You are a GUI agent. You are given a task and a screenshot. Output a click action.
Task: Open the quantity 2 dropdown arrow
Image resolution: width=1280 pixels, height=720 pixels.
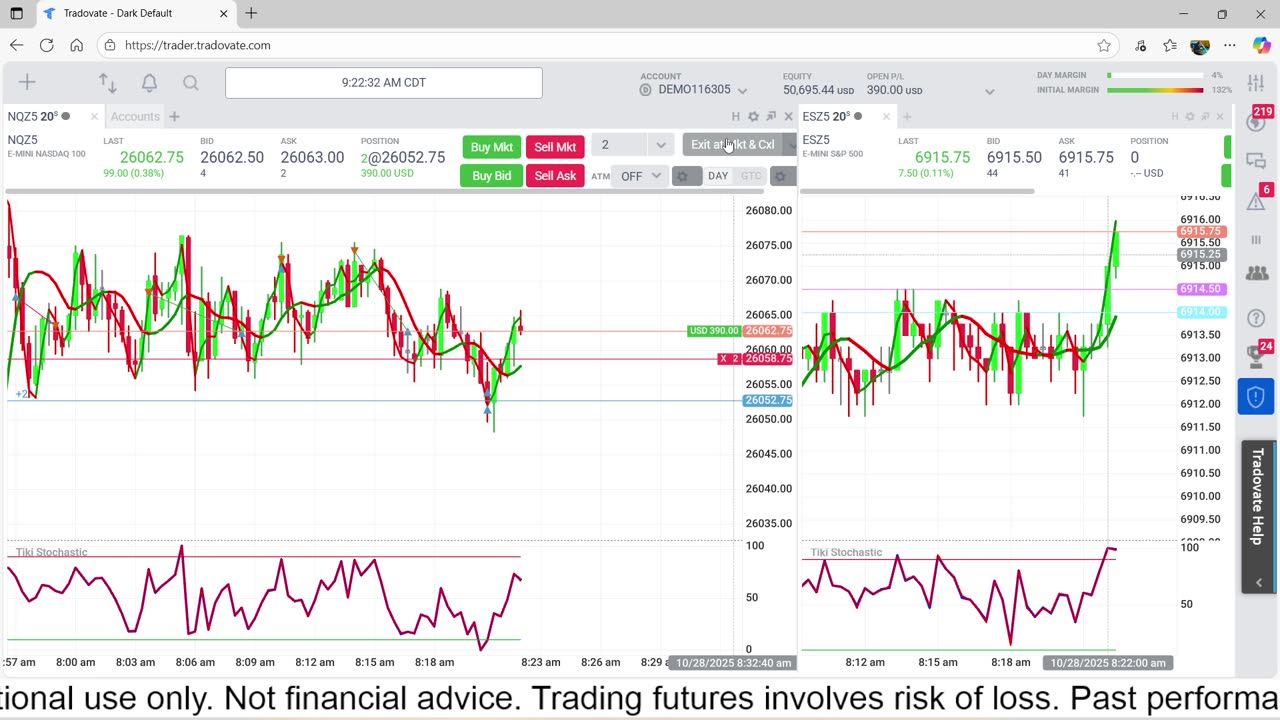coord(660,145)
